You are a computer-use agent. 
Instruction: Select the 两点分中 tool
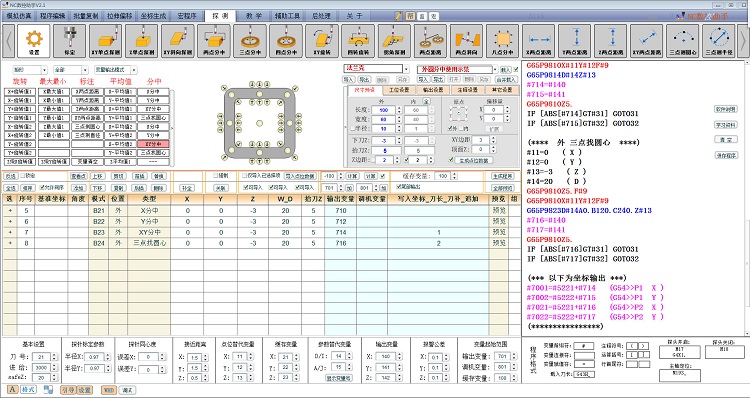coord(214,41)
